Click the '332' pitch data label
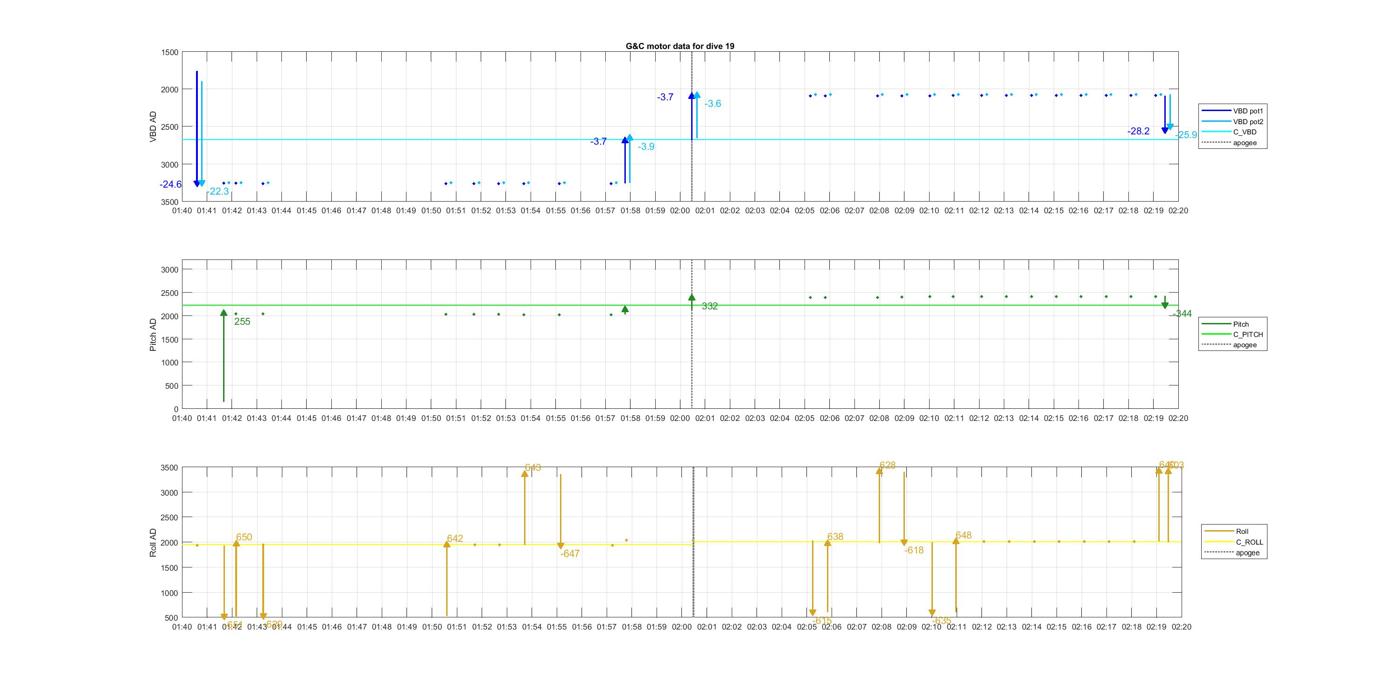 (x=709, y=306)
